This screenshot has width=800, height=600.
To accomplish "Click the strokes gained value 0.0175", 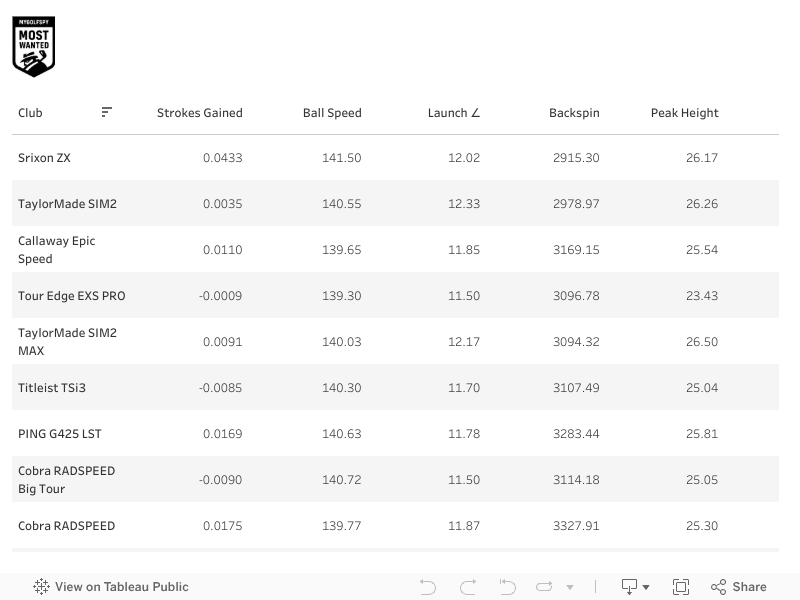I will click(222, 526).
